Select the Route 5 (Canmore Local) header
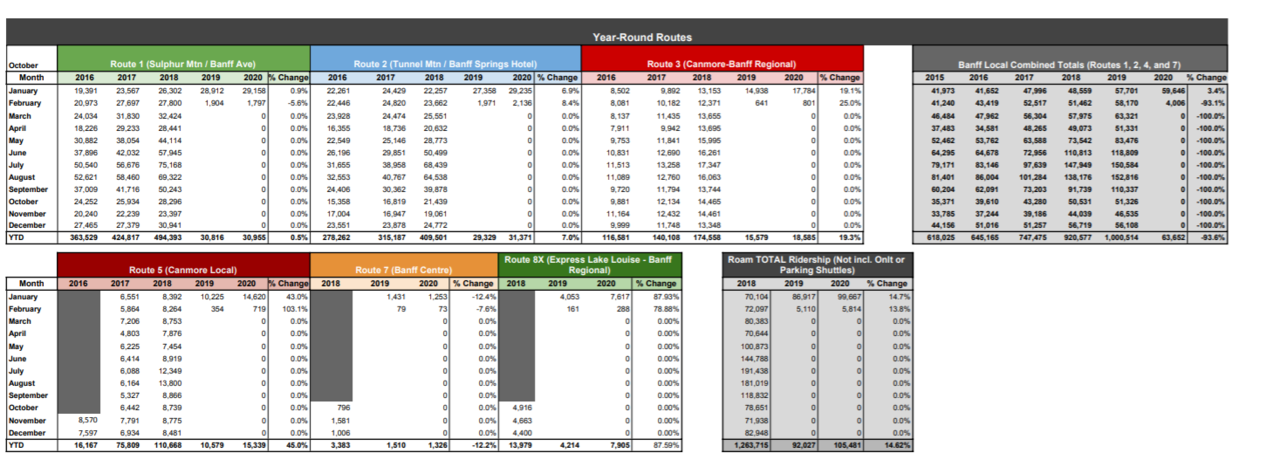The image size is (1280, 453). click(183, 265)
